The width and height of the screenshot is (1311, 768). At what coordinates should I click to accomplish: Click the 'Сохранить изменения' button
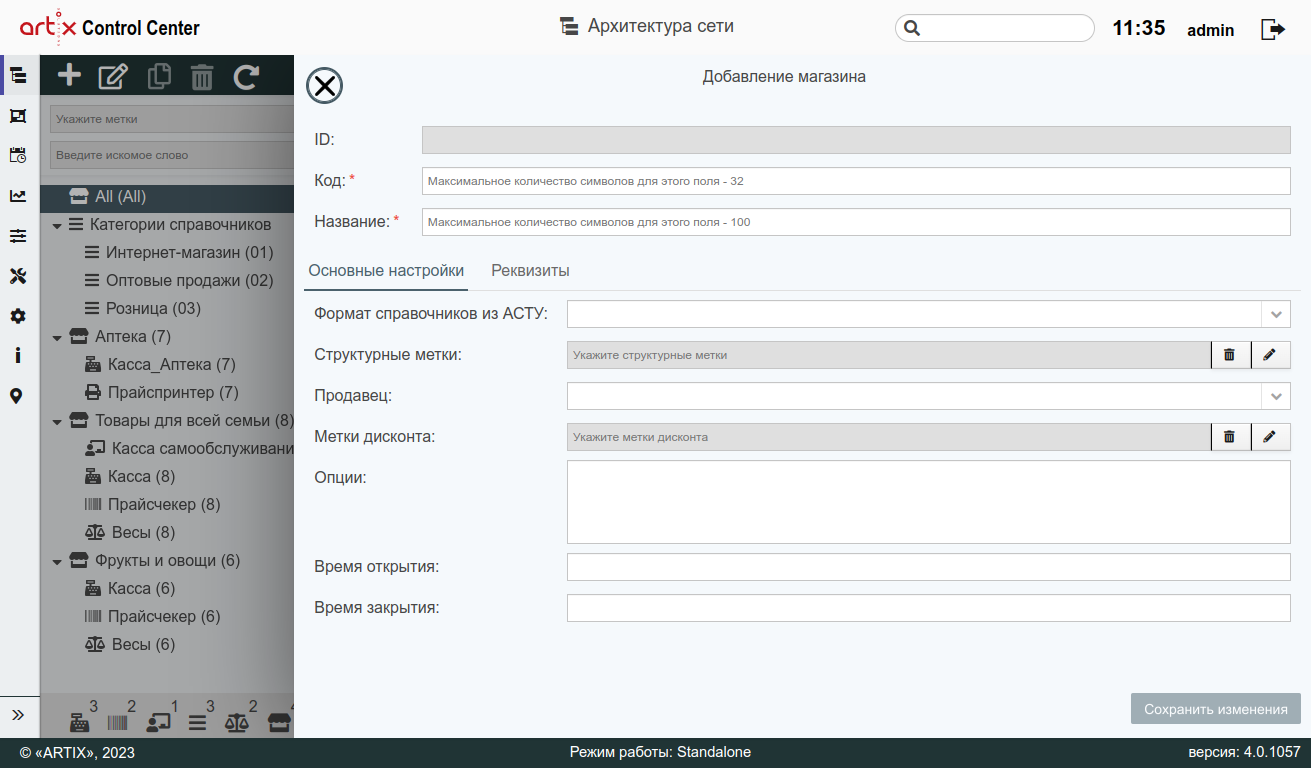point(1216,709)
